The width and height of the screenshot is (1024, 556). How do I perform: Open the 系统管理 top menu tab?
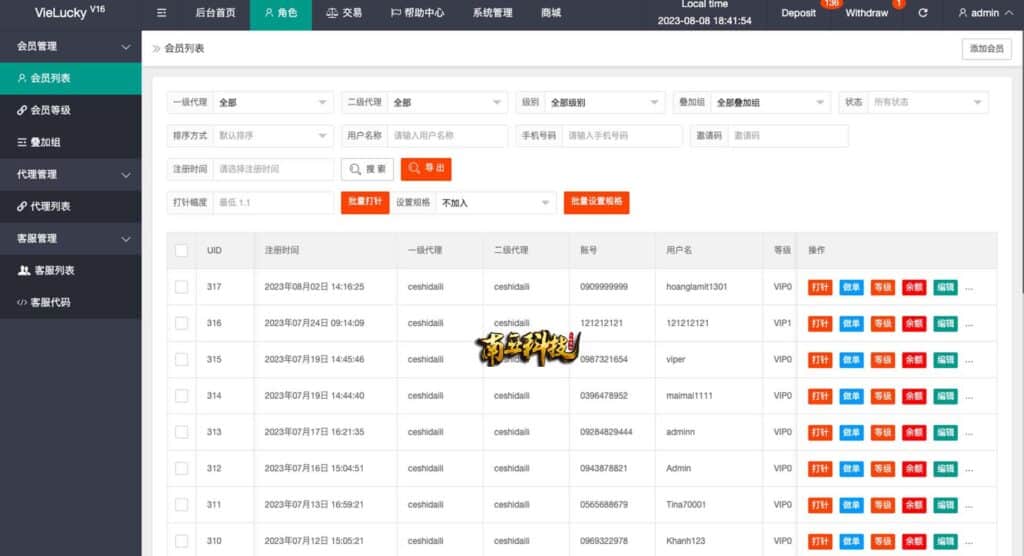(x=492, y=12)
